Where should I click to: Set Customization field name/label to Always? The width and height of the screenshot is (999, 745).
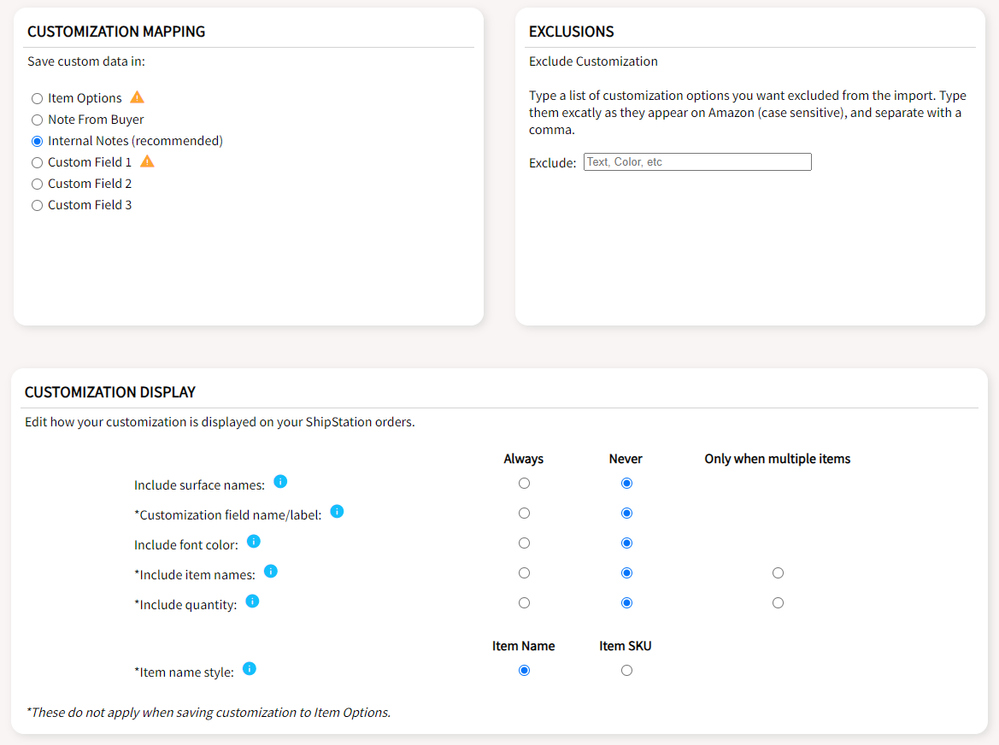click(x=524, y=513)
